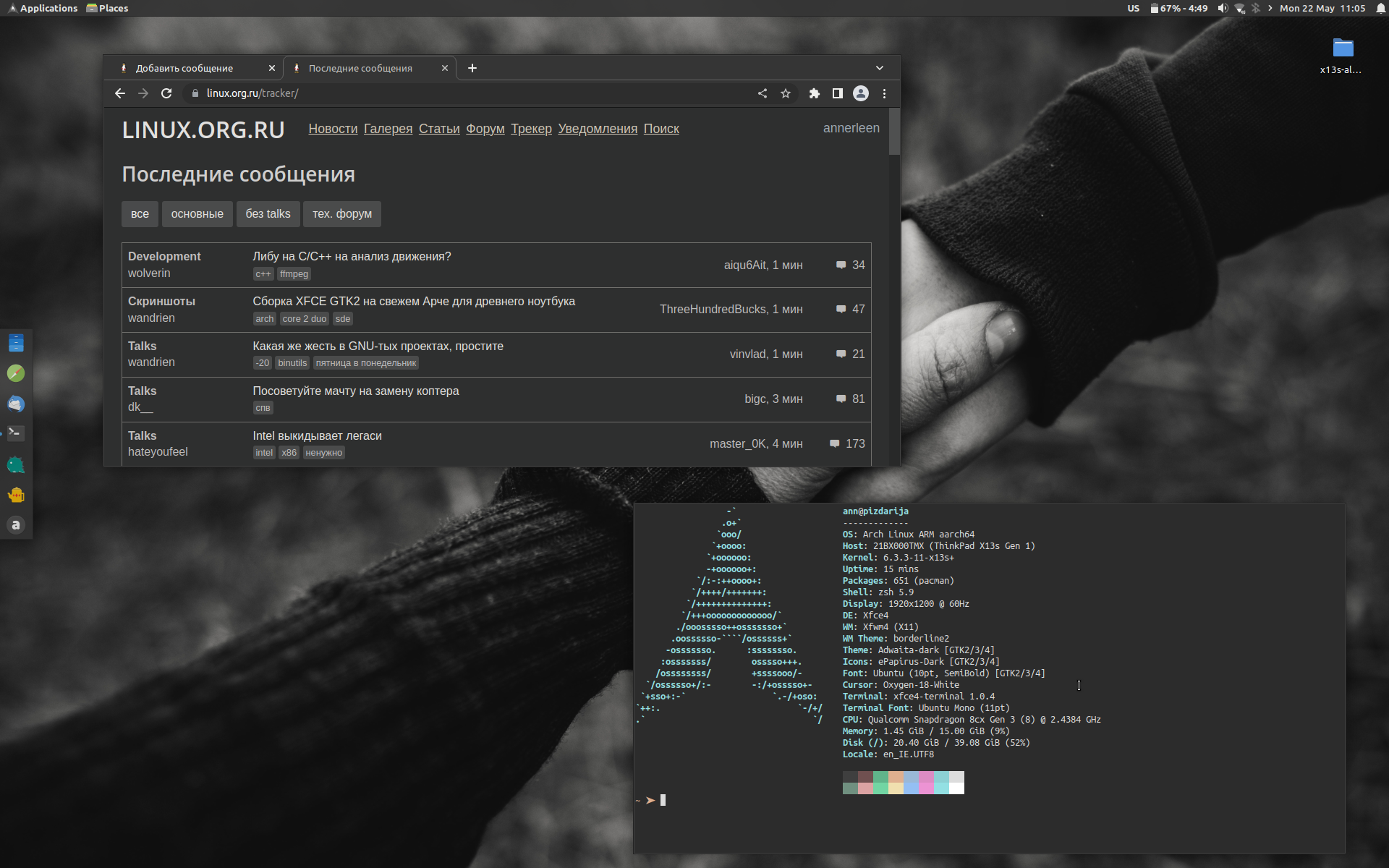
Task: Click the Bluetooth tray icon
Action: 1256,8
